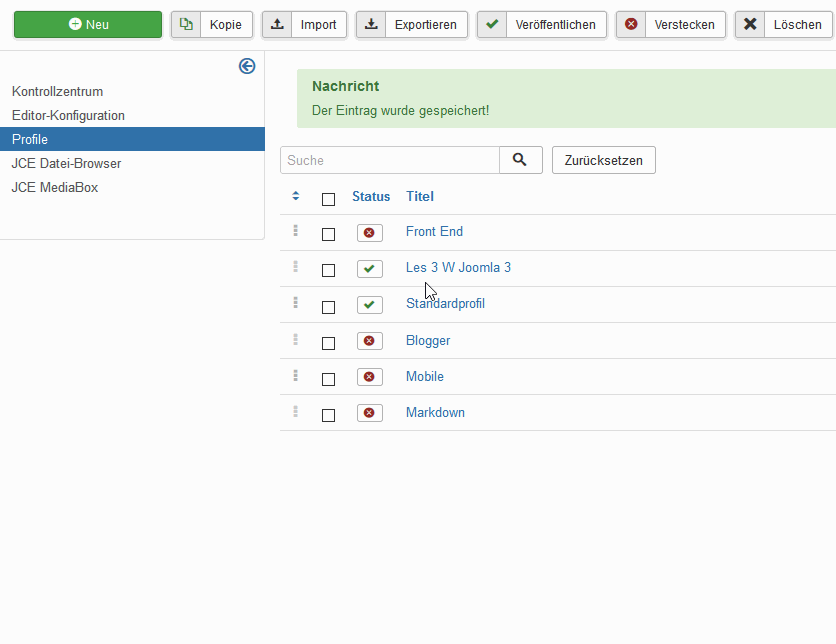The height and width of the screenshot is (644, 836).
Task: Click the Import toolbar button
Action: point(305,25)
